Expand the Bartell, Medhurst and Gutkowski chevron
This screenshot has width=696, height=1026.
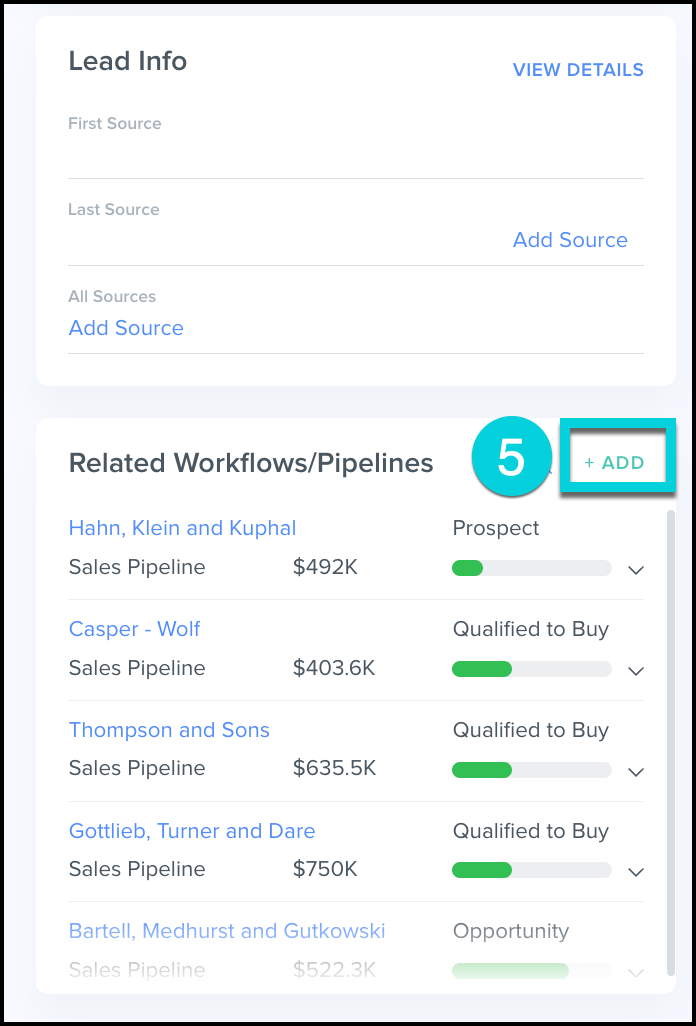coord(636,972)
